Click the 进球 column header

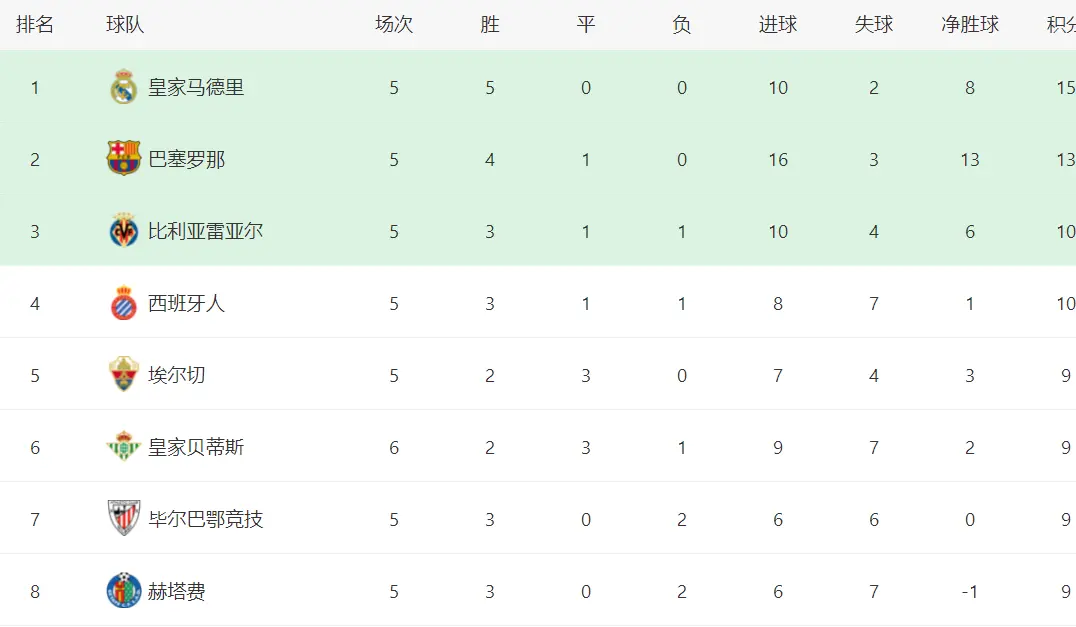click(778, 25)
